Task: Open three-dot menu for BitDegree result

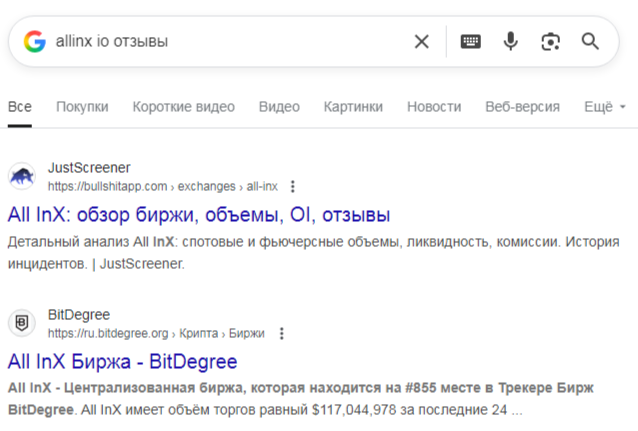Action: (x=282, y=333)
